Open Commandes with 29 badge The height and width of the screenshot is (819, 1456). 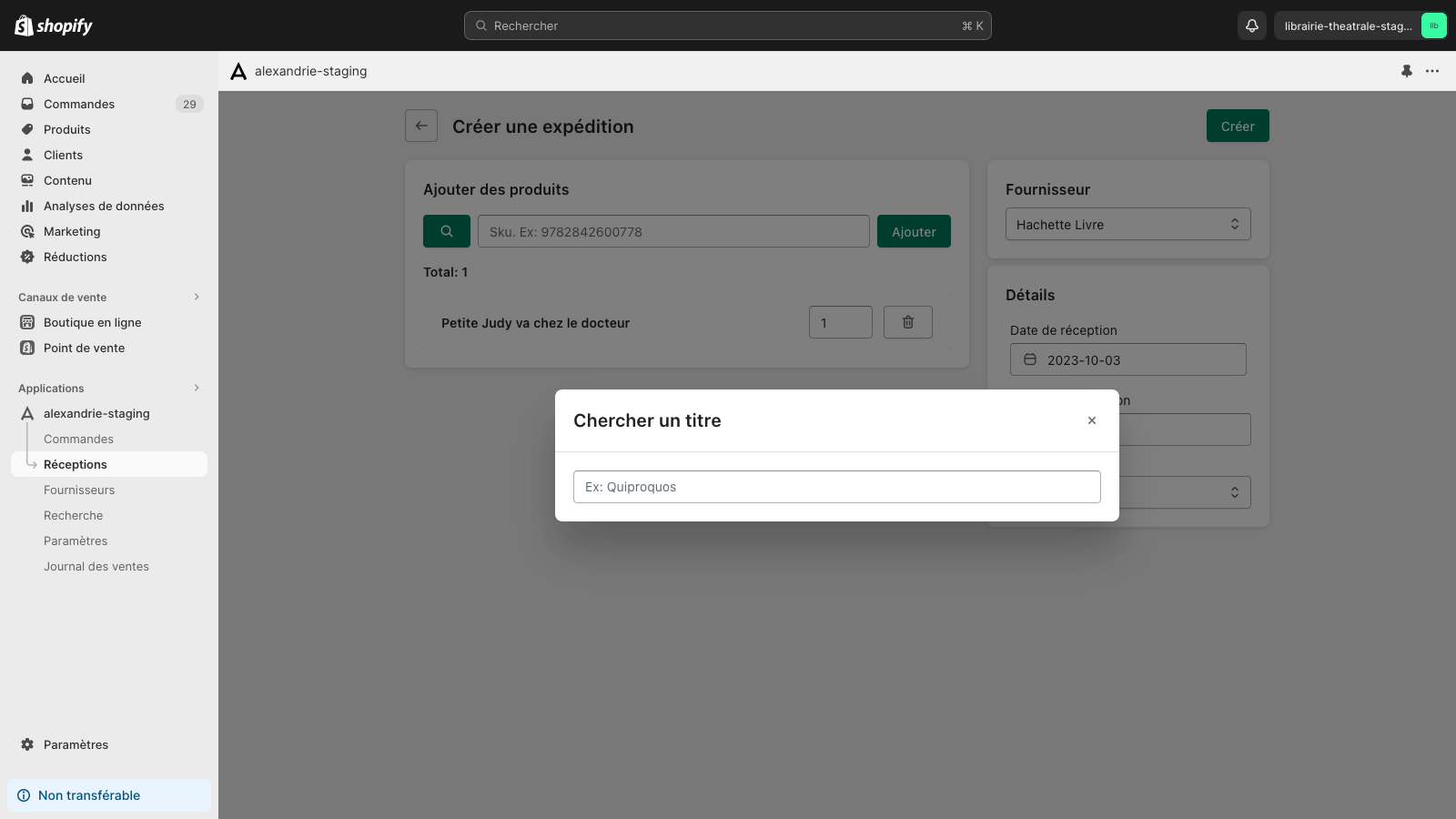109,104
